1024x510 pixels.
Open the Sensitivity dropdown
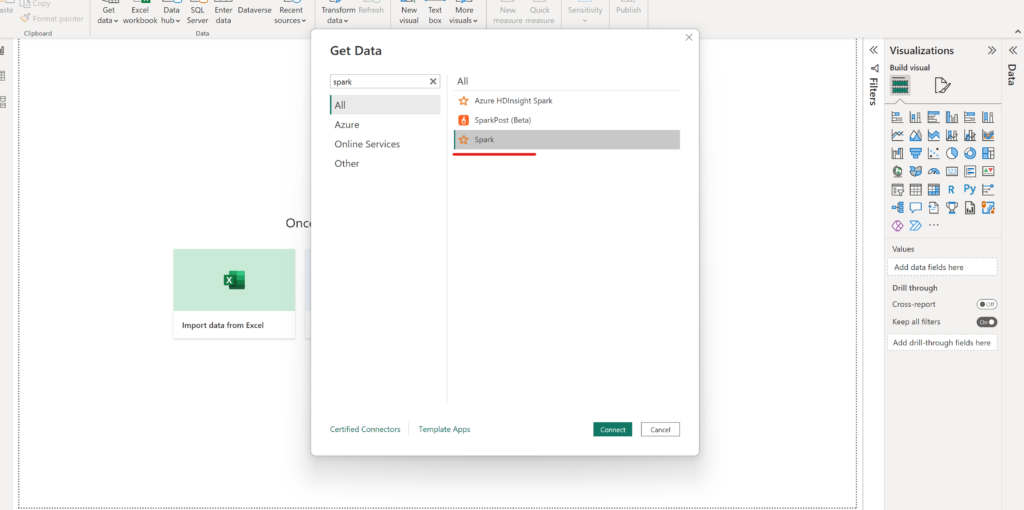tap(584, 15)
